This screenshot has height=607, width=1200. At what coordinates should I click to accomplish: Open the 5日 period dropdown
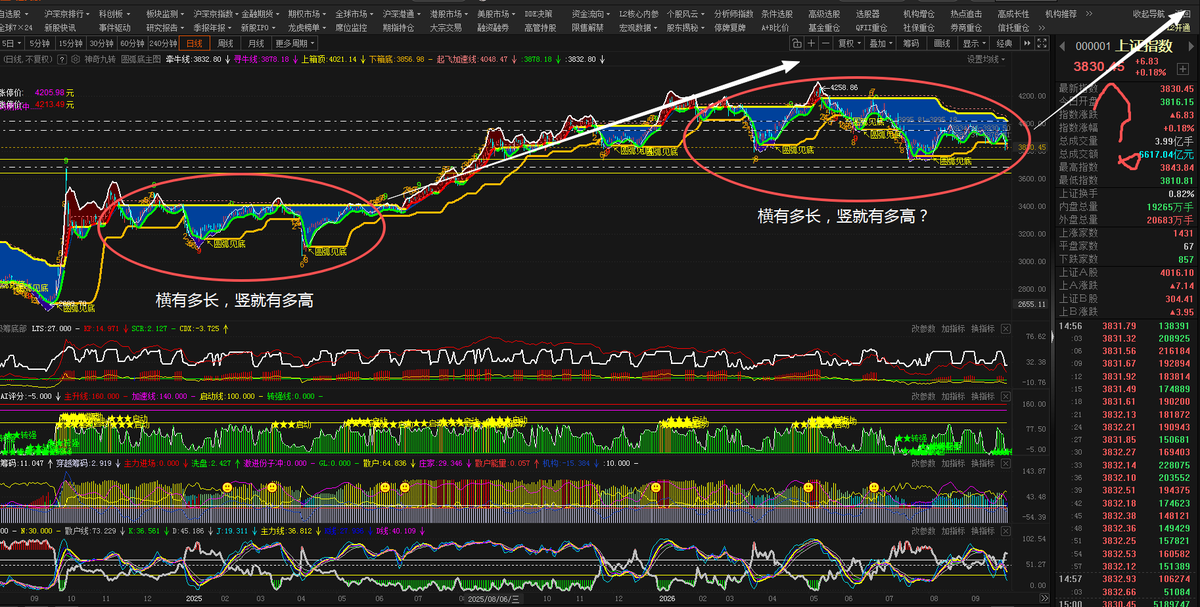tap(11, 43)
